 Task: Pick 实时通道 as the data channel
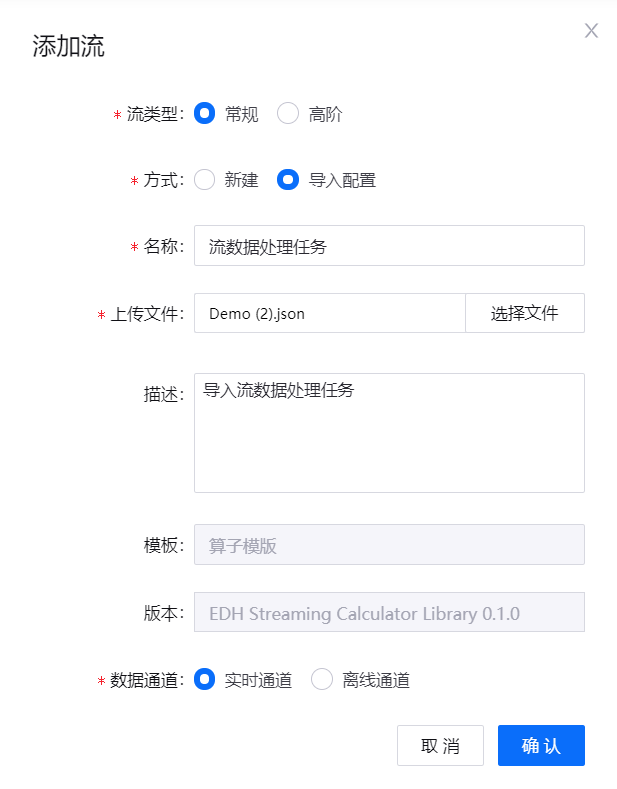click(x=205, y=680)
